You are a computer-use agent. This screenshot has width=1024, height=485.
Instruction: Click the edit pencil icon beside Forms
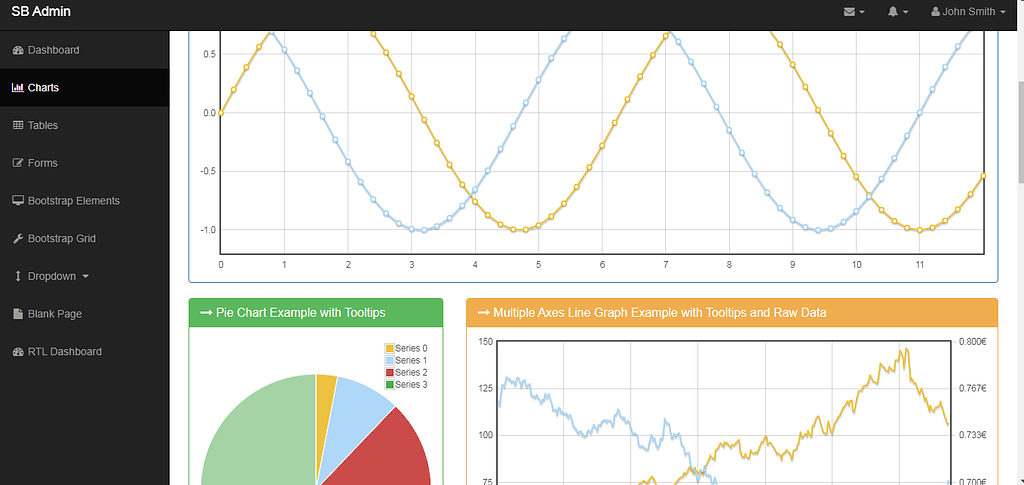[18, 163]
